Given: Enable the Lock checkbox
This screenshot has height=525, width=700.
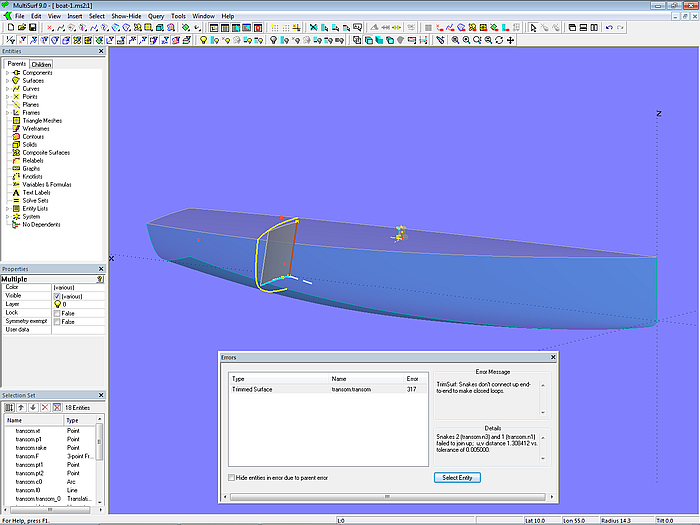Looking at the screenshot, I should (x=57, y=312).
